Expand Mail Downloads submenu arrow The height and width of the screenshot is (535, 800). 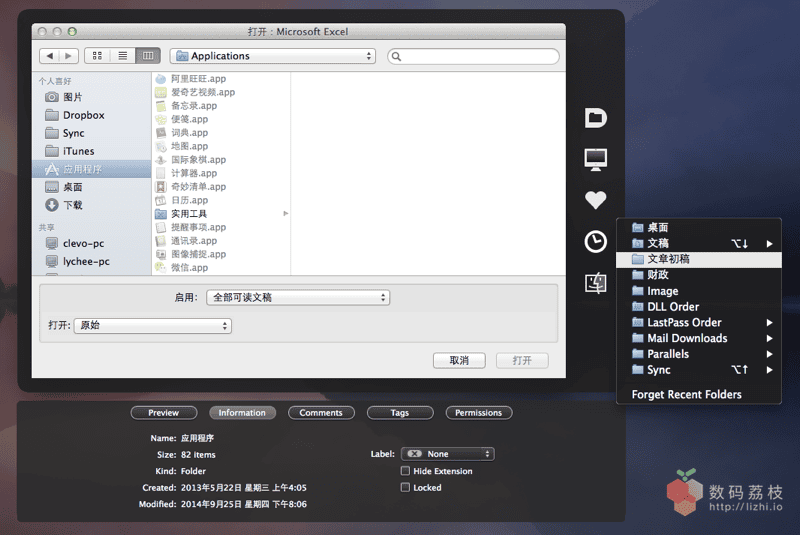pyautogui.click(x=769, y=339)
